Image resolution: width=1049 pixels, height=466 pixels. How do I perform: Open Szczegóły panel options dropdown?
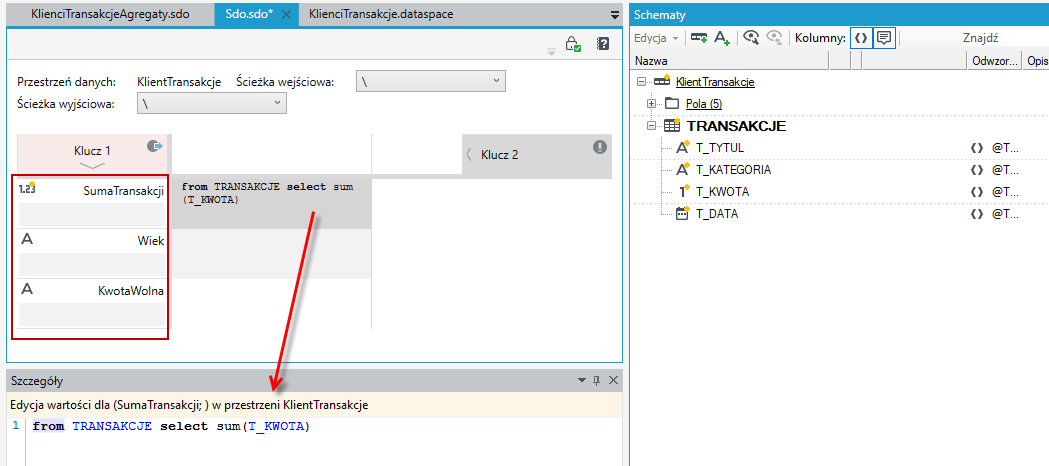pyautogui.click(x=581, y=380)
